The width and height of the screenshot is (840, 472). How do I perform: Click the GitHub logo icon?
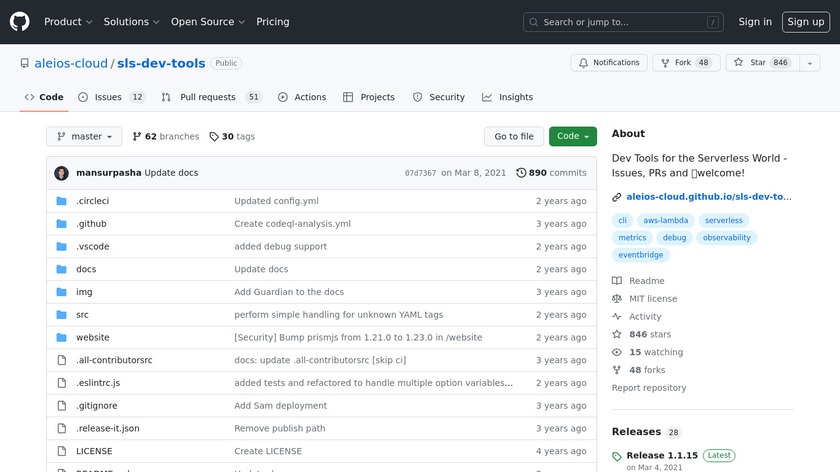20,22
